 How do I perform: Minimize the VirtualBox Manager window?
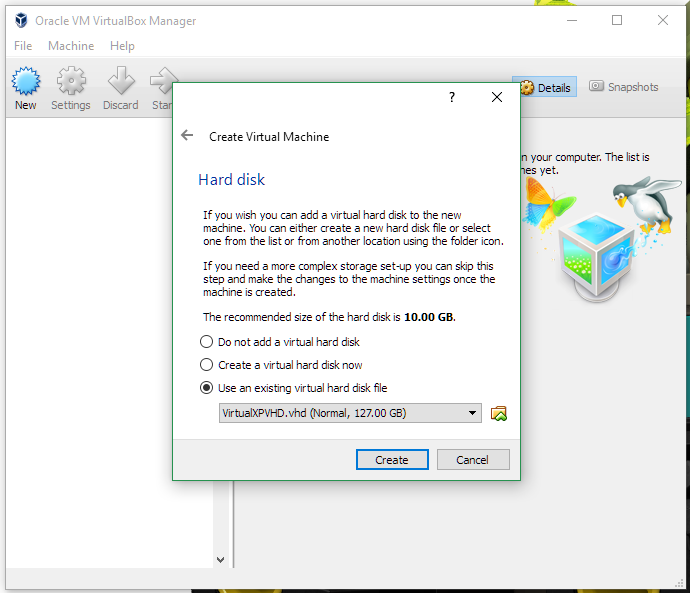(572, 20)
